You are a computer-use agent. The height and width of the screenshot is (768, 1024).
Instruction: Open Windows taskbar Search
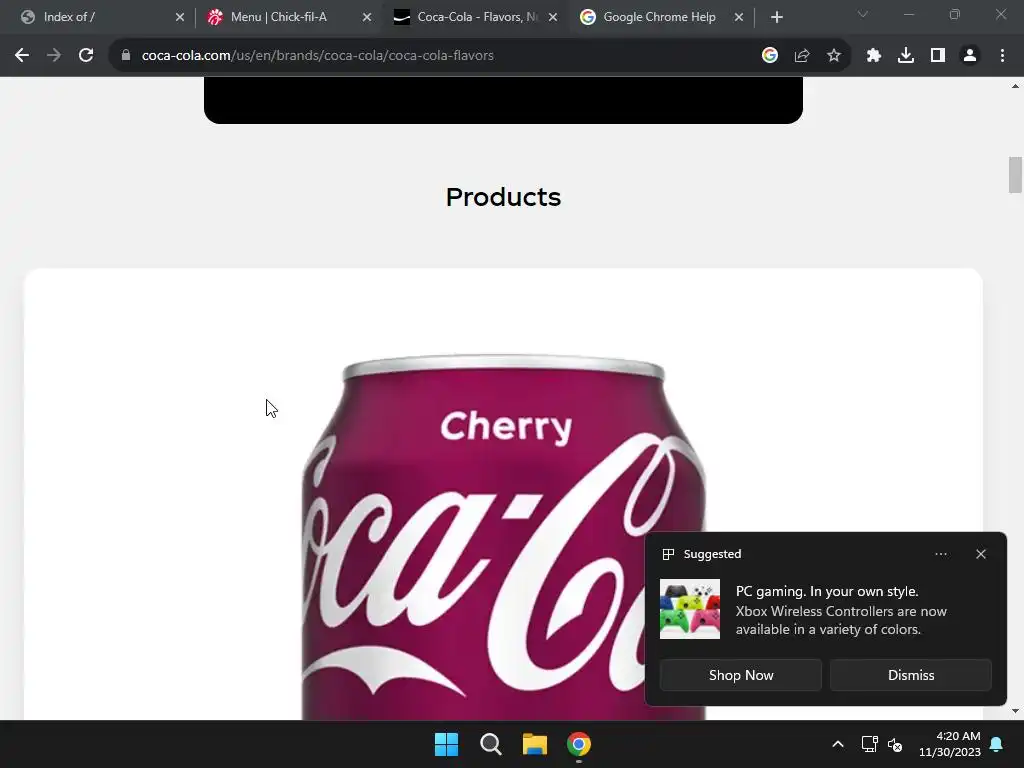click(x=490, y=744)
